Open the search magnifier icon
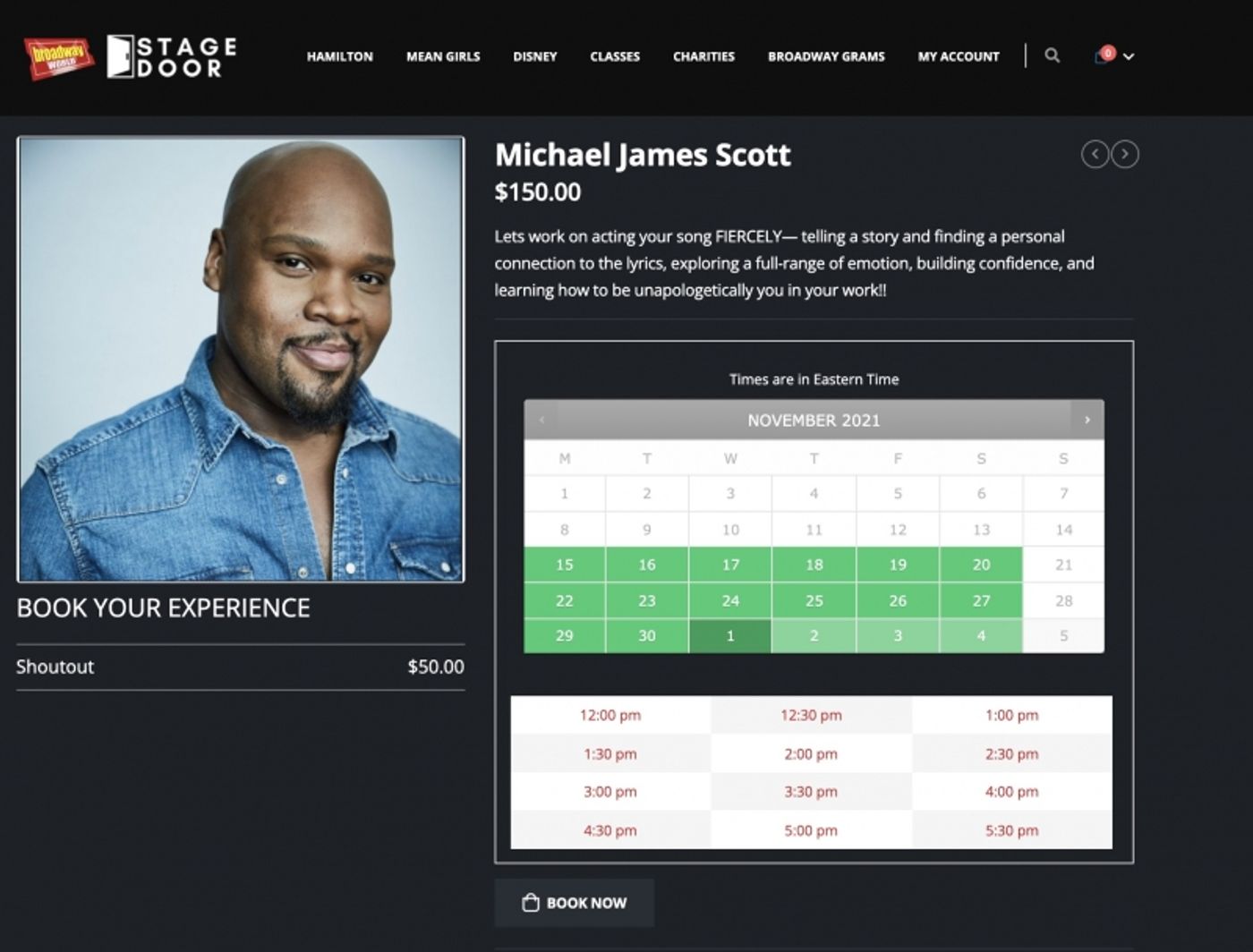The width and height of the screenshot is (1253, 952). point(1053,55)
